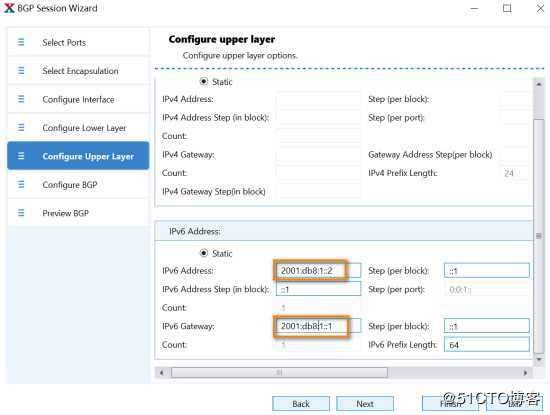Click the IPv4 Prefix Length field showing 24

514,173
